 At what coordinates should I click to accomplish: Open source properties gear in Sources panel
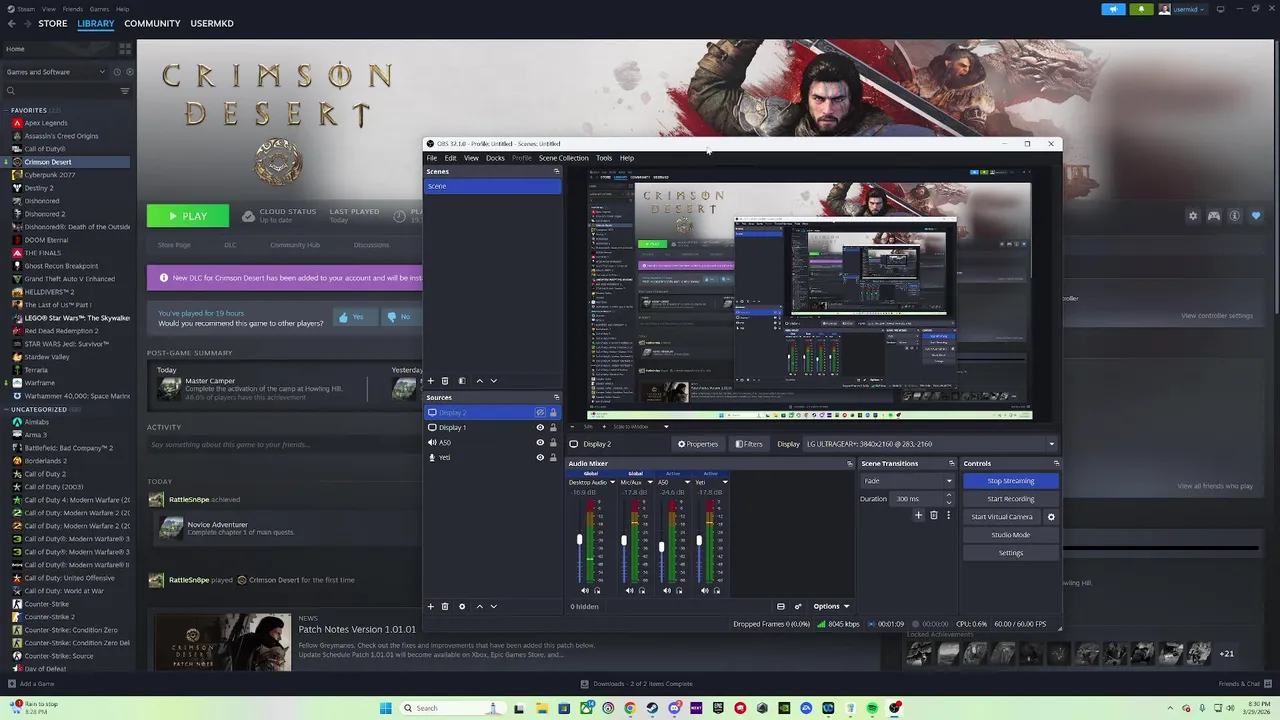tap(461, 606)
